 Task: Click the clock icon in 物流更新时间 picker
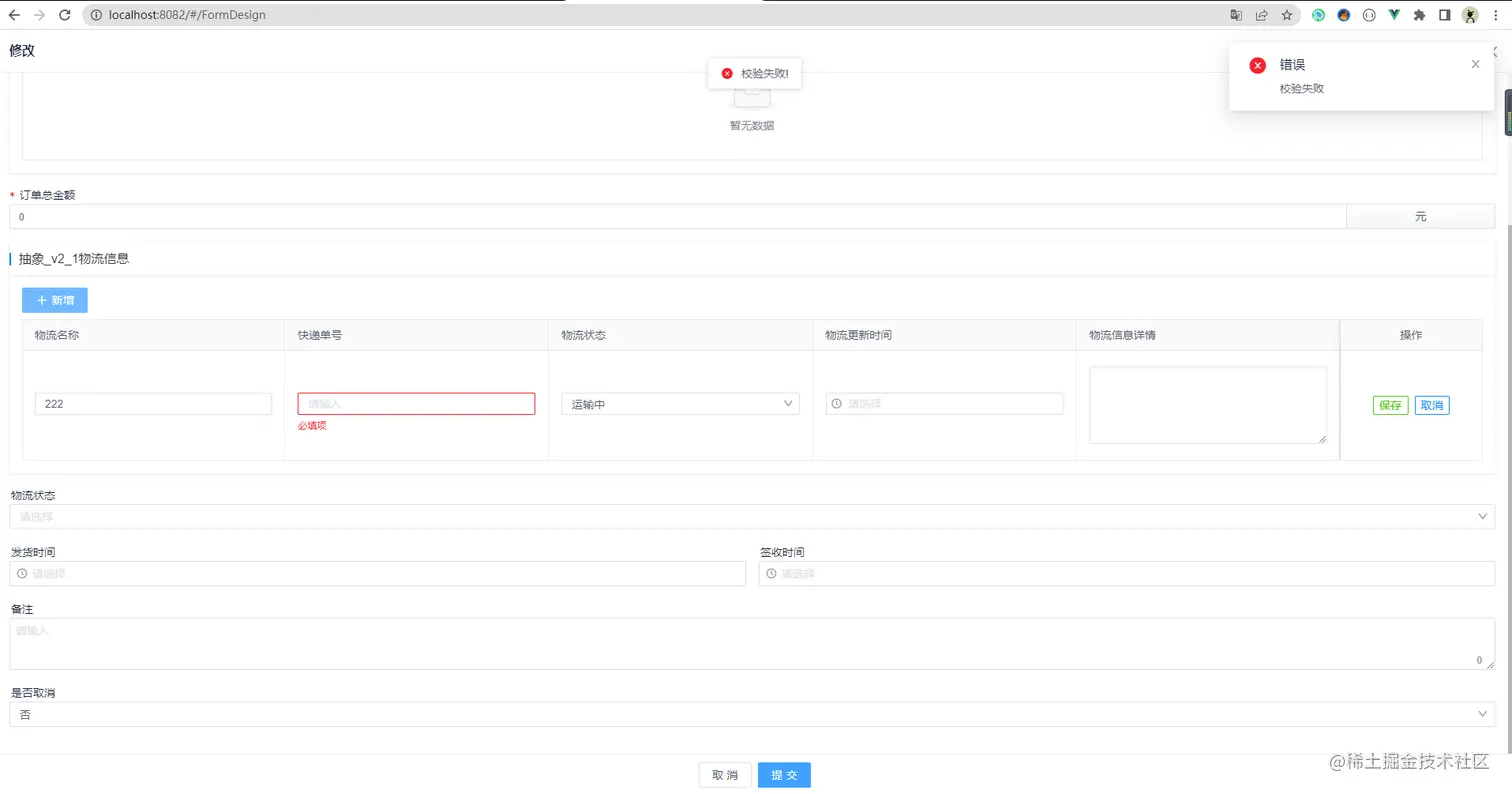(x=837, y=404)
